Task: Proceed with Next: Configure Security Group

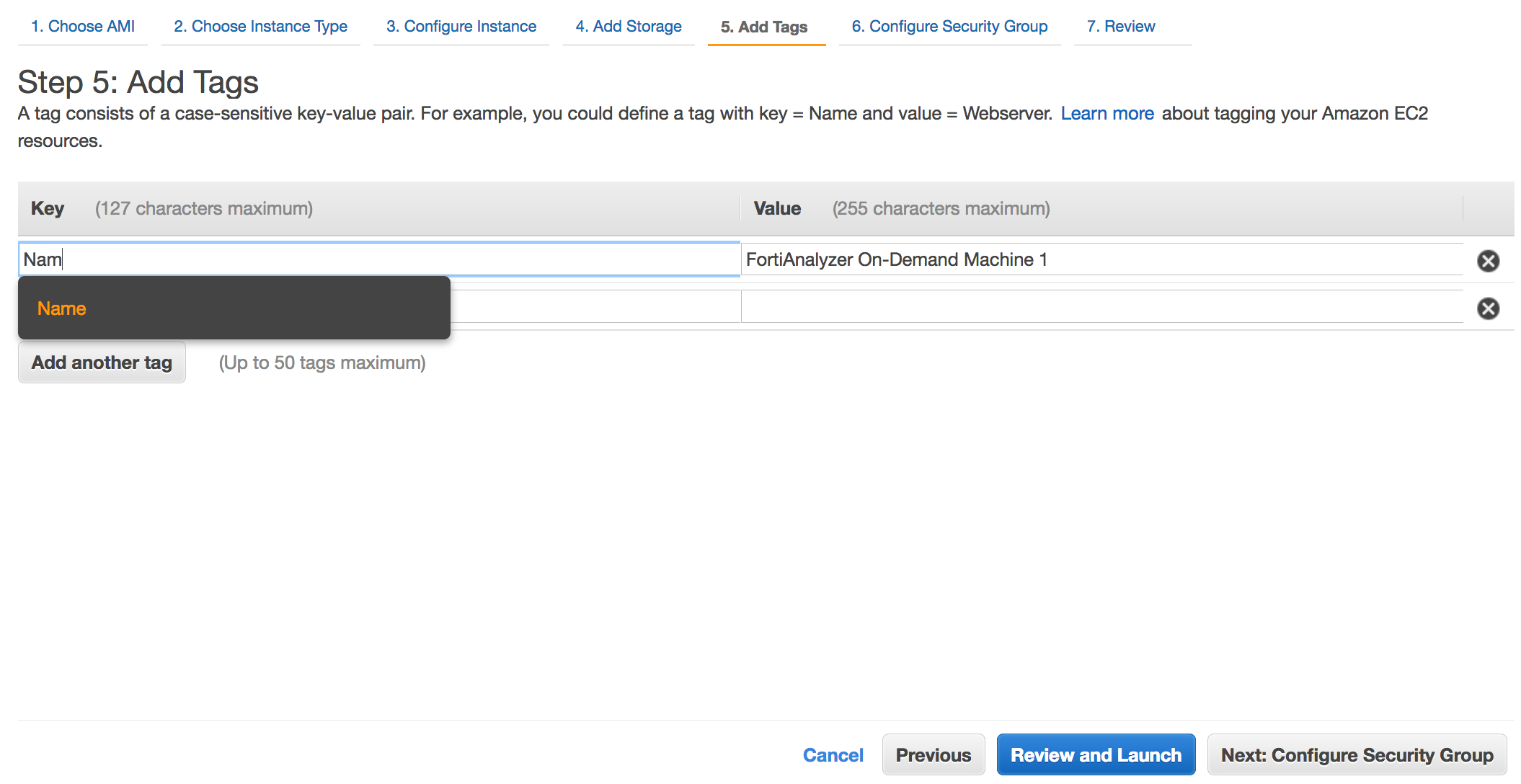Action: 1357,755
